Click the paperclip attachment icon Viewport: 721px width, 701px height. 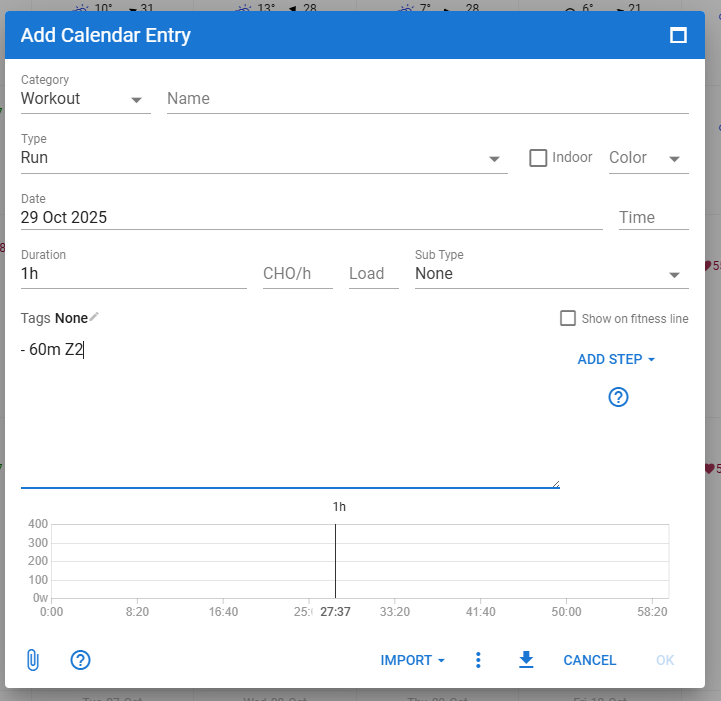pos(32,660)
